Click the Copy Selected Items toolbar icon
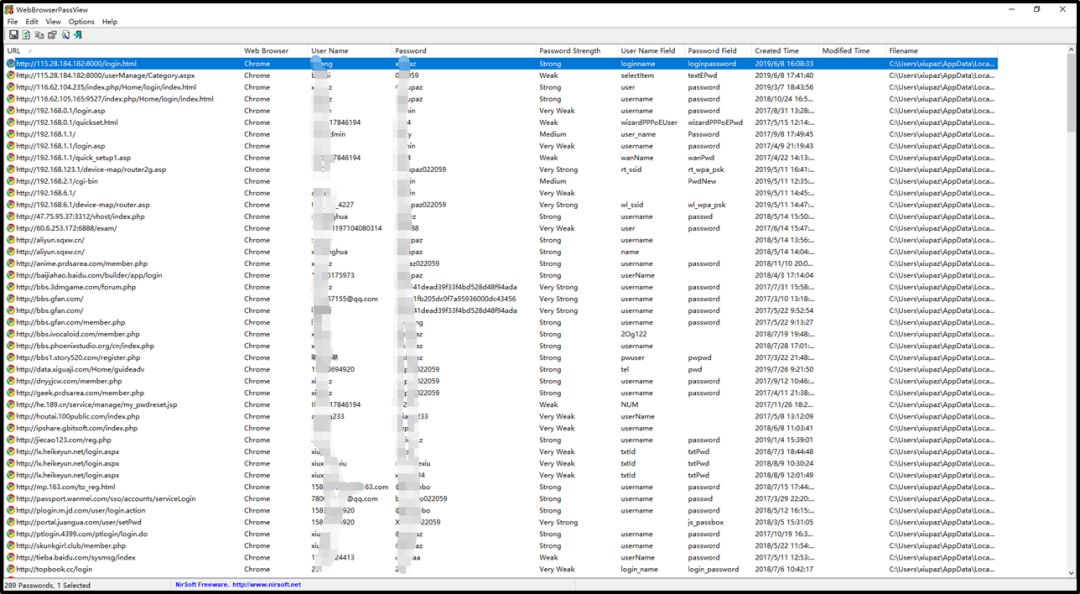This screenshot has height=594, width=1080. pos(39,34)
